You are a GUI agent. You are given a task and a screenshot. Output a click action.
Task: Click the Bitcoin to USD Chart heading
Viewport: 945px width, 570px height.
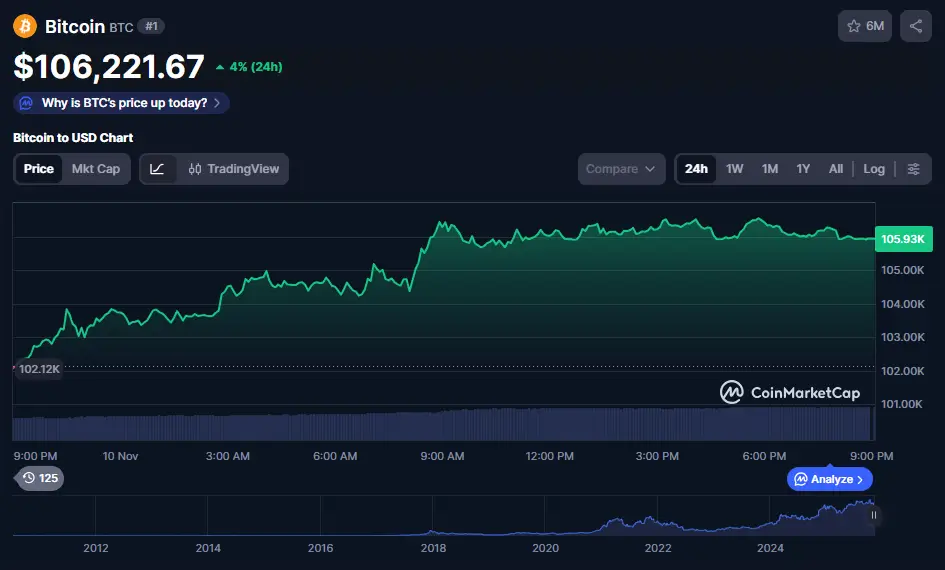(x=73, y=138)
